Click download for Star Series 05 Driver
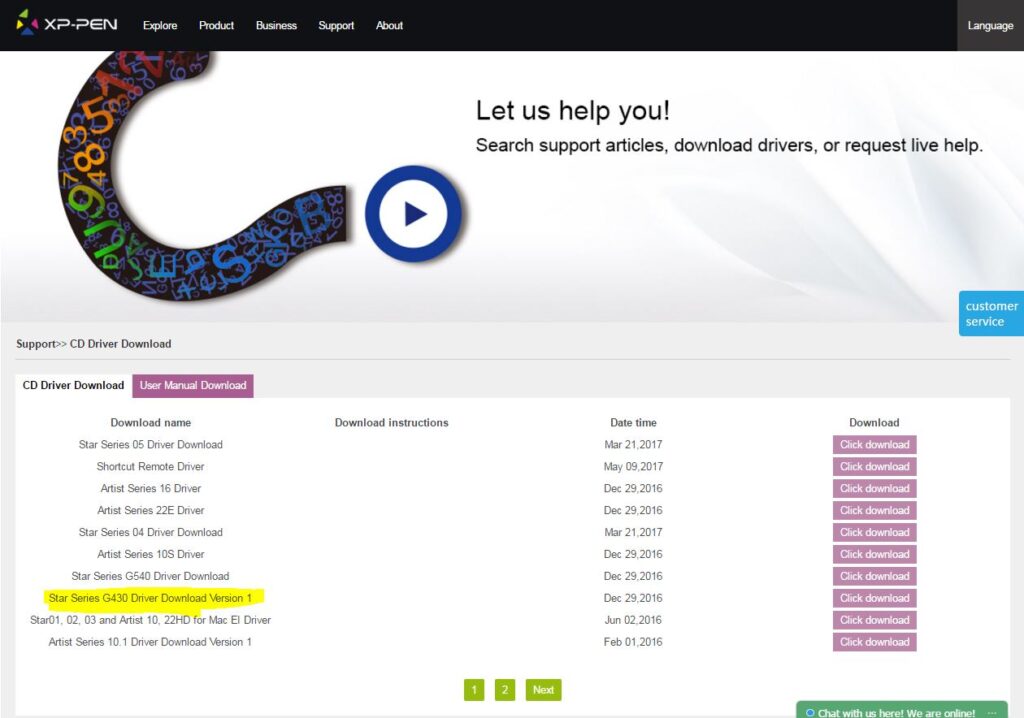Viewport: 1024px width, 718px height. point(874,445)
